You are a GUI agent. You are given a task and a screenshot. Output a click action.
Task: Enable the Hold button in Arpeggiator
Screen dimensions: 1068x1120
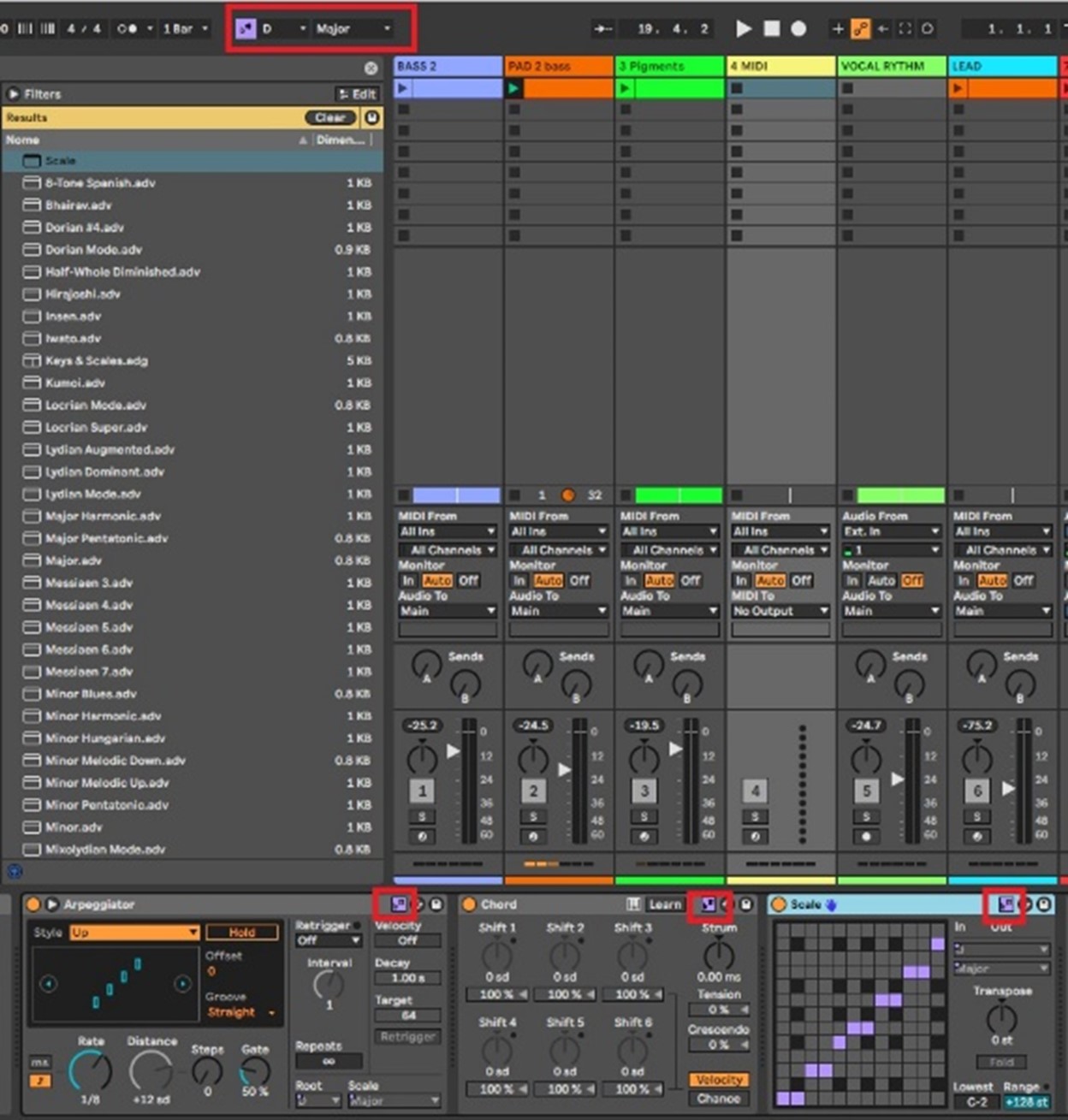coord(242,933)
